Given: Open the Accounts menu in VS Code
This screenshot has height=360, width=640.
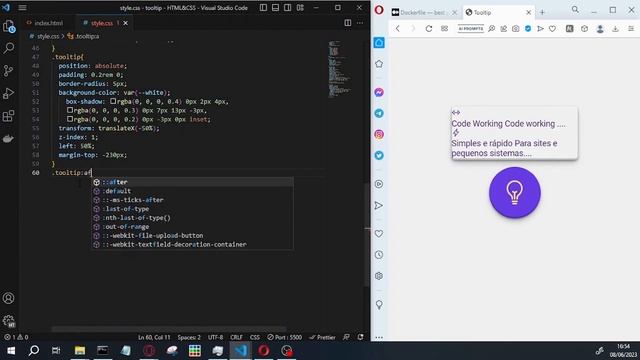Looking at the screenshot, I should (x=9, y=298).
